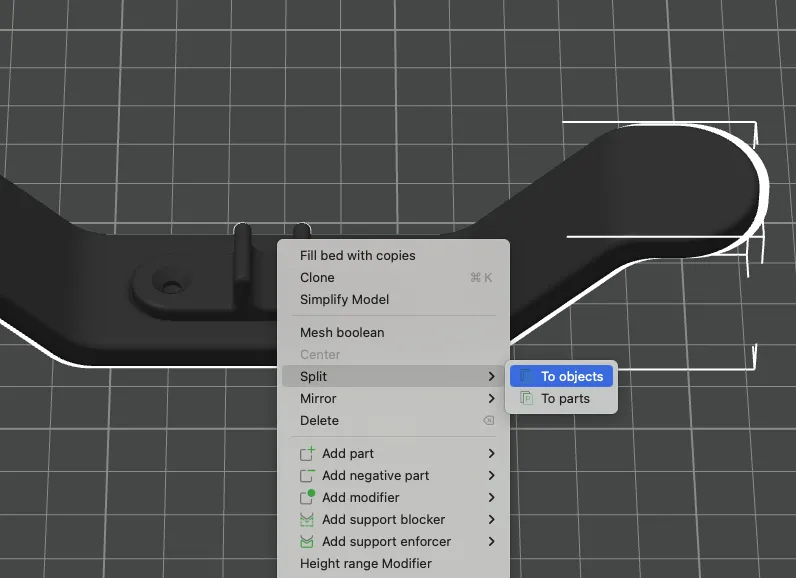The image size is (796, 578).
Task: Click the support enforcer icon
Action: tap(307, 541)
